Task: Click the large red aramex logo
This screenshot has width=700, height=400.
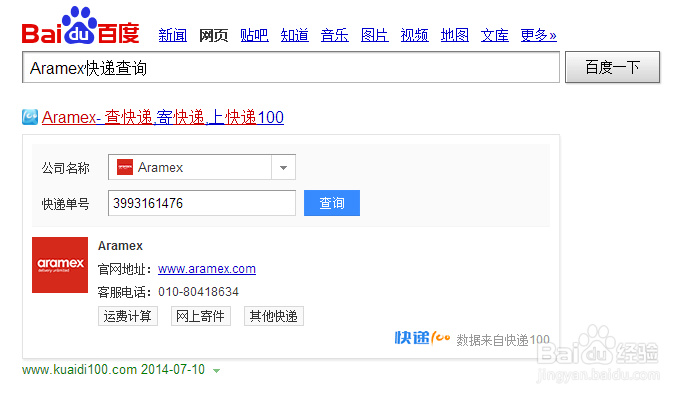Action: (60, 265)
